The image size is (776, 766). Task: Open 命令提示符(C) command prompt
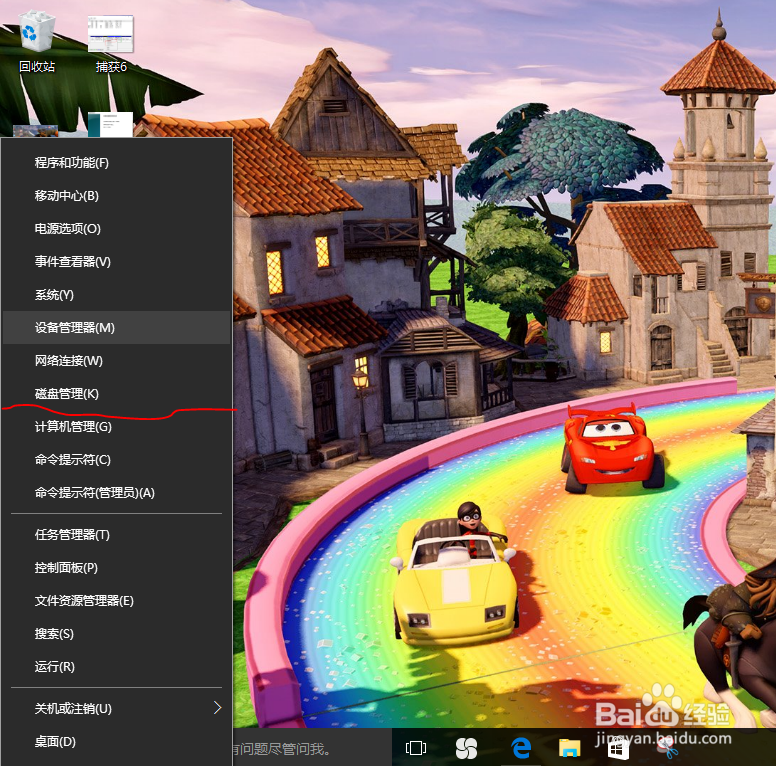click(117, 460)
